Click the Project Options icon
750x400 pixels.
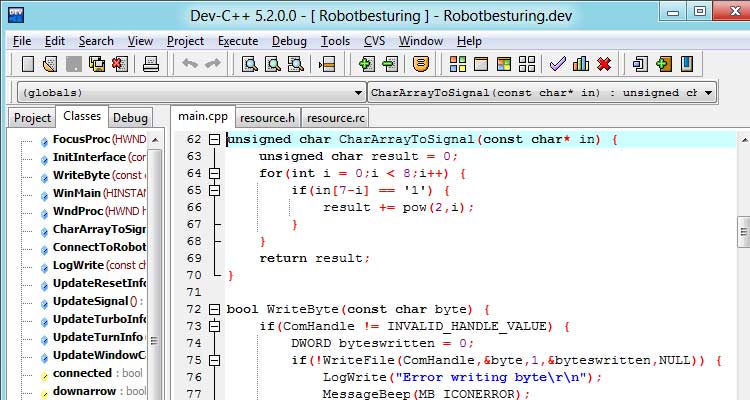tap(420, 64)
